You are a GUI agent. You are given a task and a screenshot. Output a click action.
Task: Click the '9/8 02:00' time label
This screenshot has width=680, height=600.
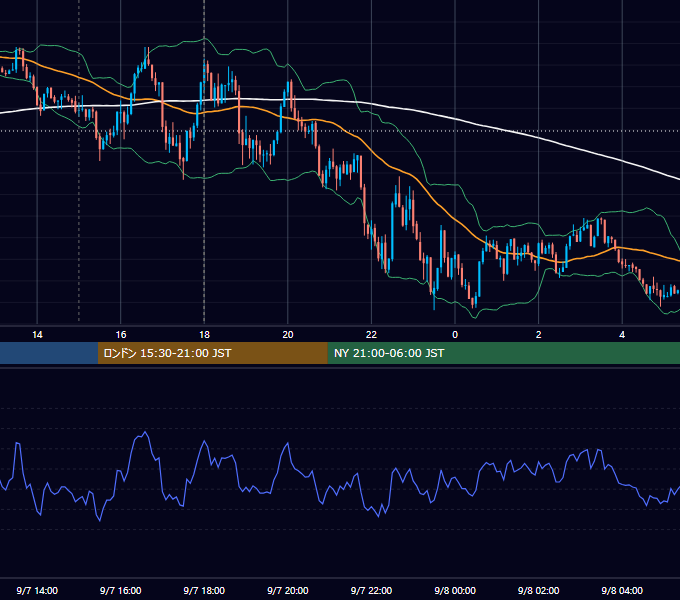click(x=539, y=590)
